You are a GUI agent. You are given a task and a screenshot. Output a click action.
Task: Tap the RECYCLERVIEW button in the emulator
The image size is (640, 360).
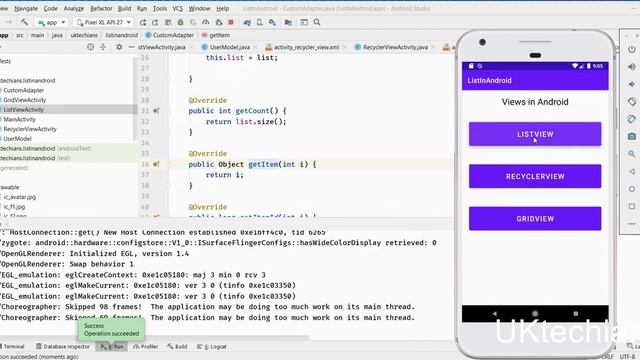[535, 176]
